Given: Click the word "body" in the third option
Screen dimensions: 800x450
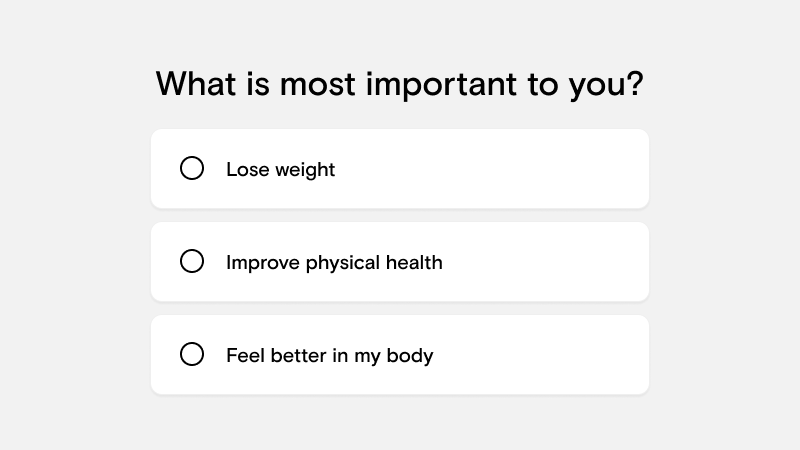Looking at the screenshot, I should [412, 356].
